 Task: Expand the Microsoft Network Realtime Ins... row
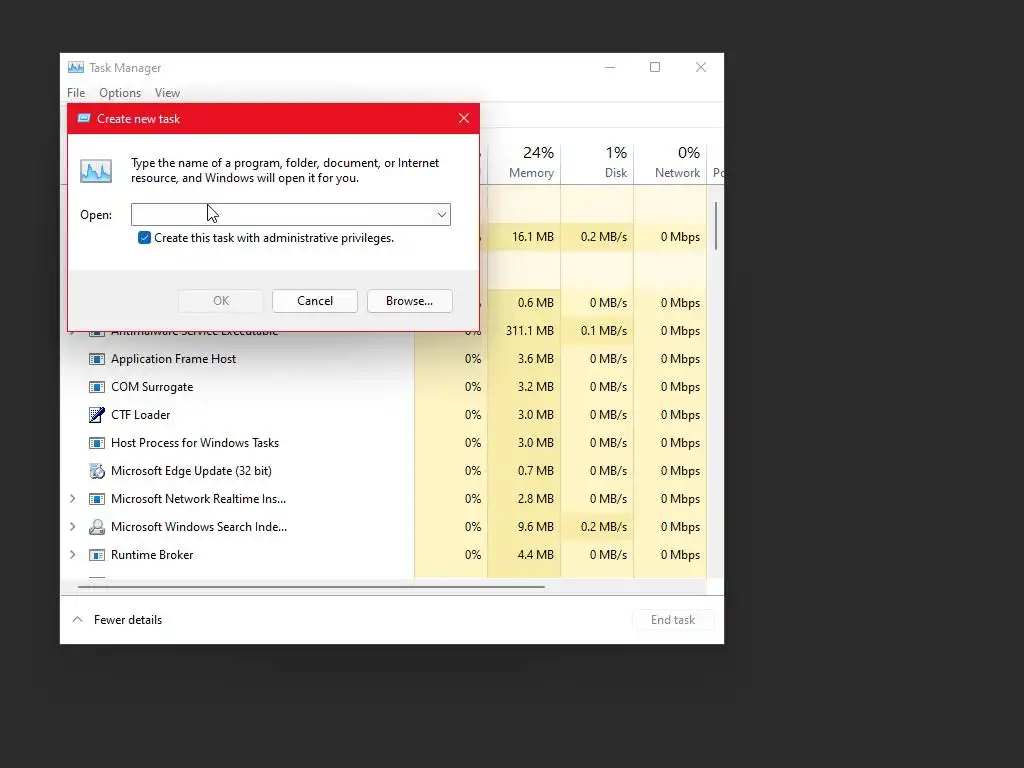point(72,499)
